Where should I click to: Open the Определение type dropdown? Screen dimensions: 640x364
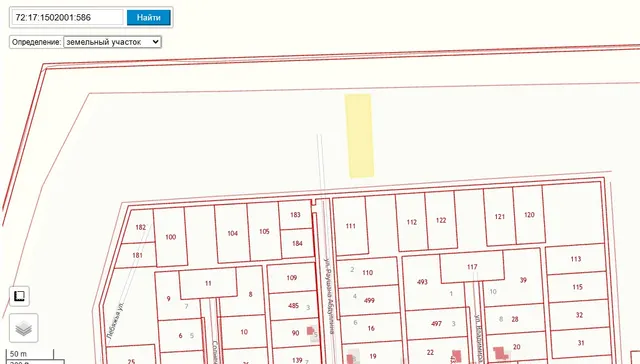[112, 42]
